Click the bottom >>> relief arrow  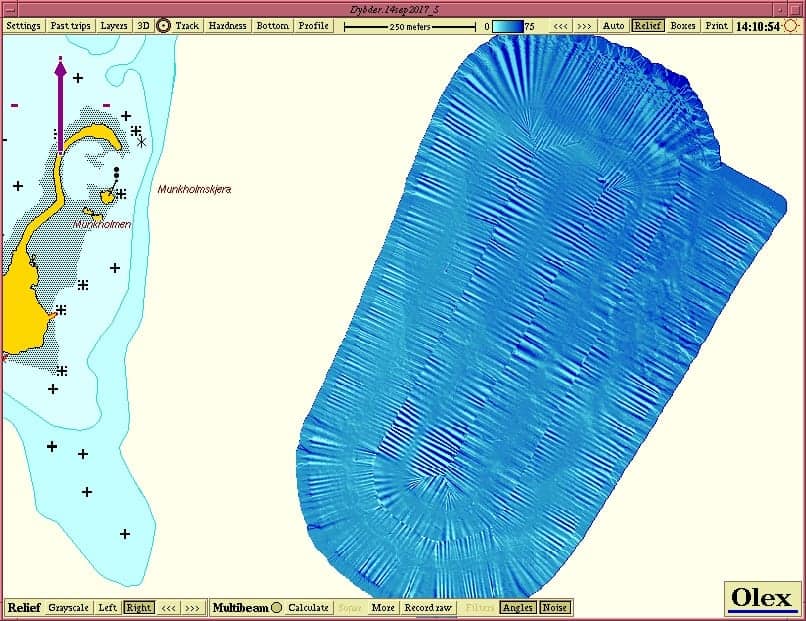click(x=192, y=608)
